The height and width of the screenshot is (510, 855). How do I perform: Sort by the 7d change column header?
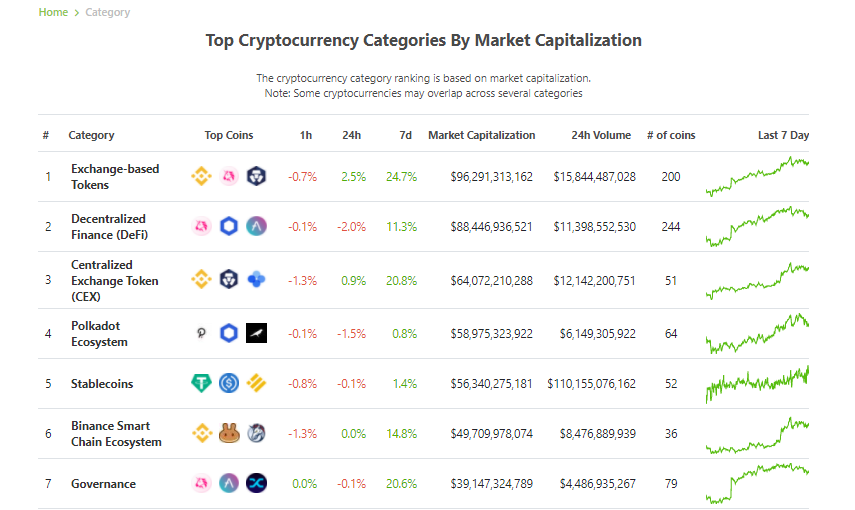coord(405,135)
